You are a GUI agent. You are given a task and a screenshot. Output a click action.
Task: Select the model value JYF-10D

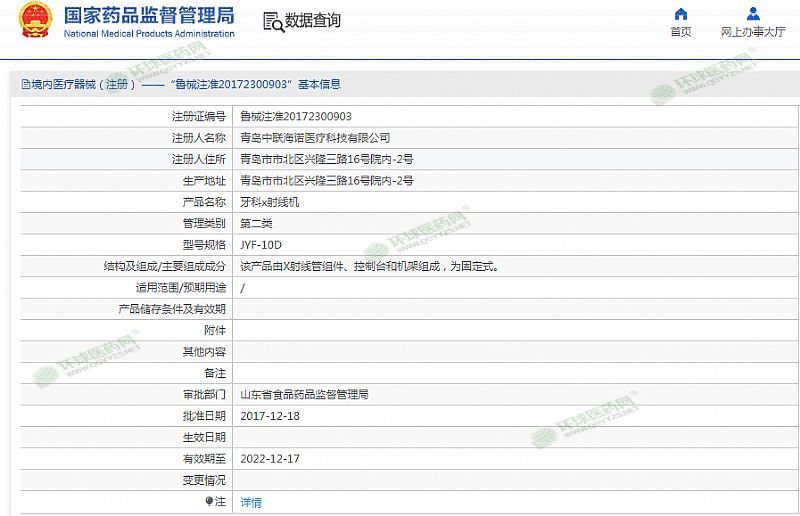click(261, 245)
